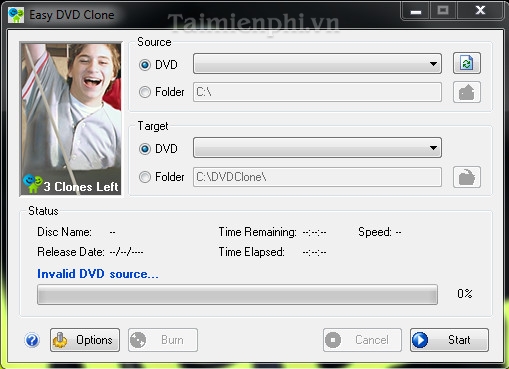
Task: Click the 0% progress percentage text
Action: pos(465,294)
